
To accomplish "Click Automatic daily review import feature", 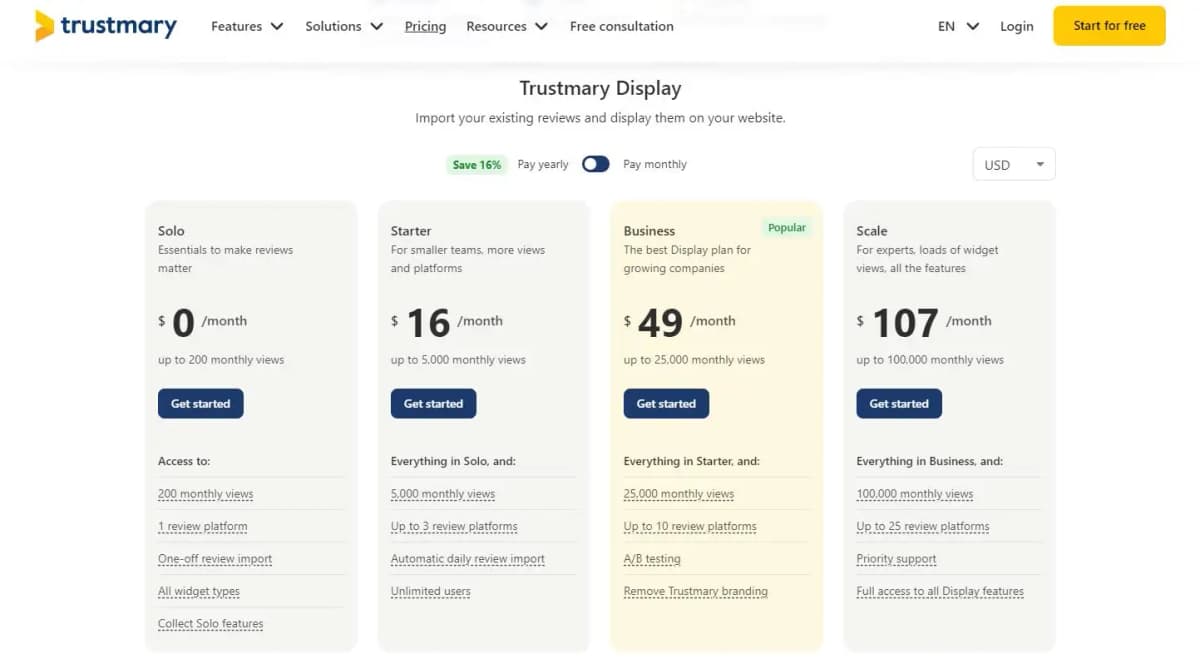I will (468, 559).
